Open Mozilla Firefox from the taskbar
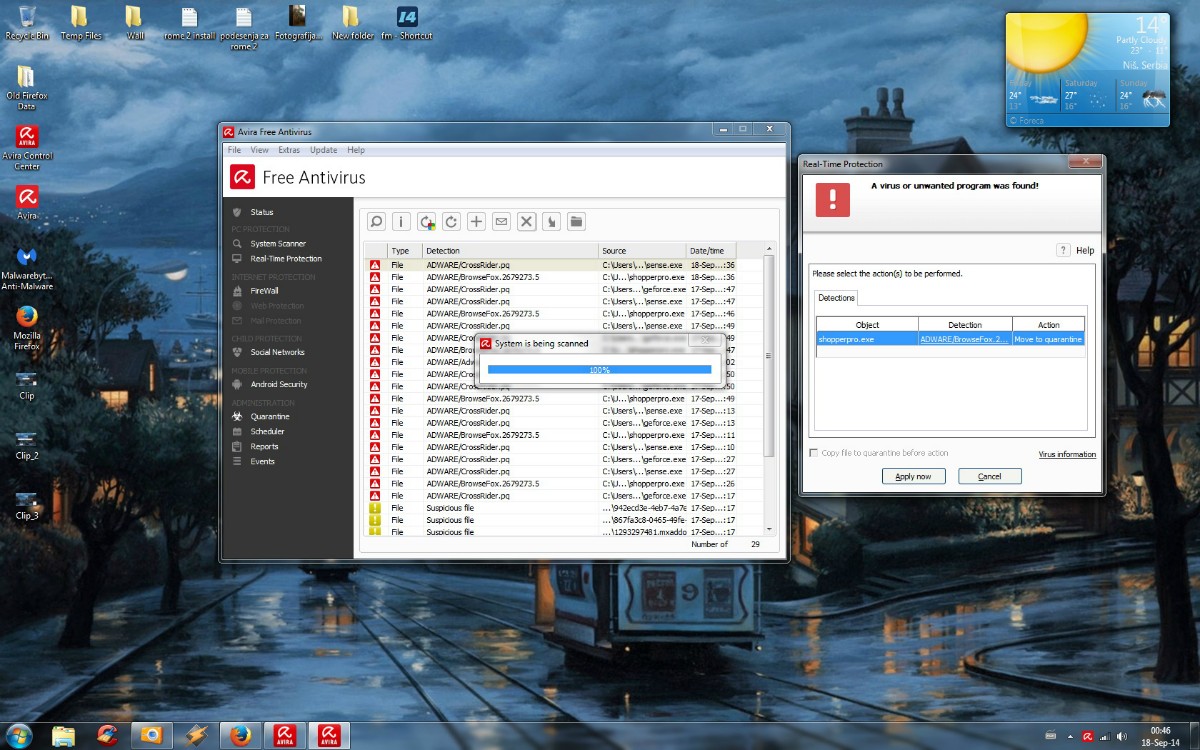This screenshot has width=1200, height=750. pyautogui.click(x=238, y=735)
